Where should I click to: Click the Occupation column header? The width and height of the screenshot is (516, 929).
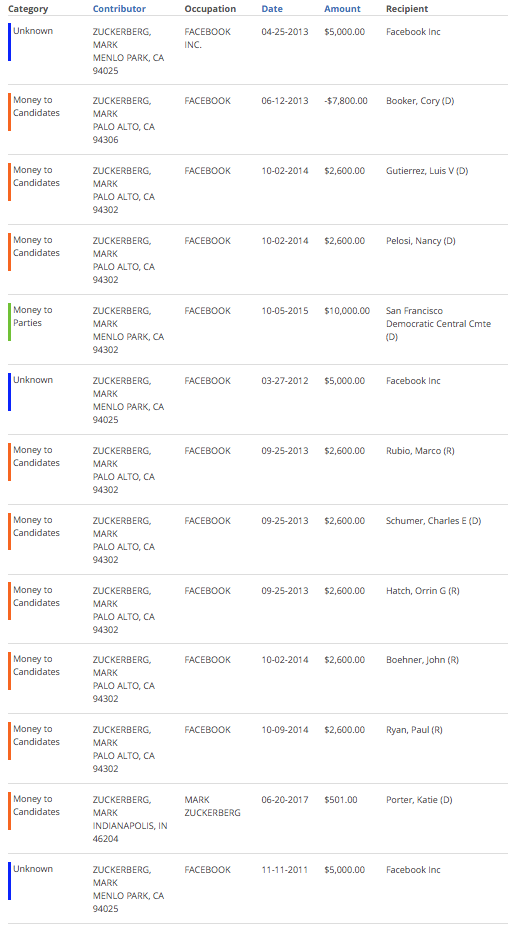click(210, 9)
